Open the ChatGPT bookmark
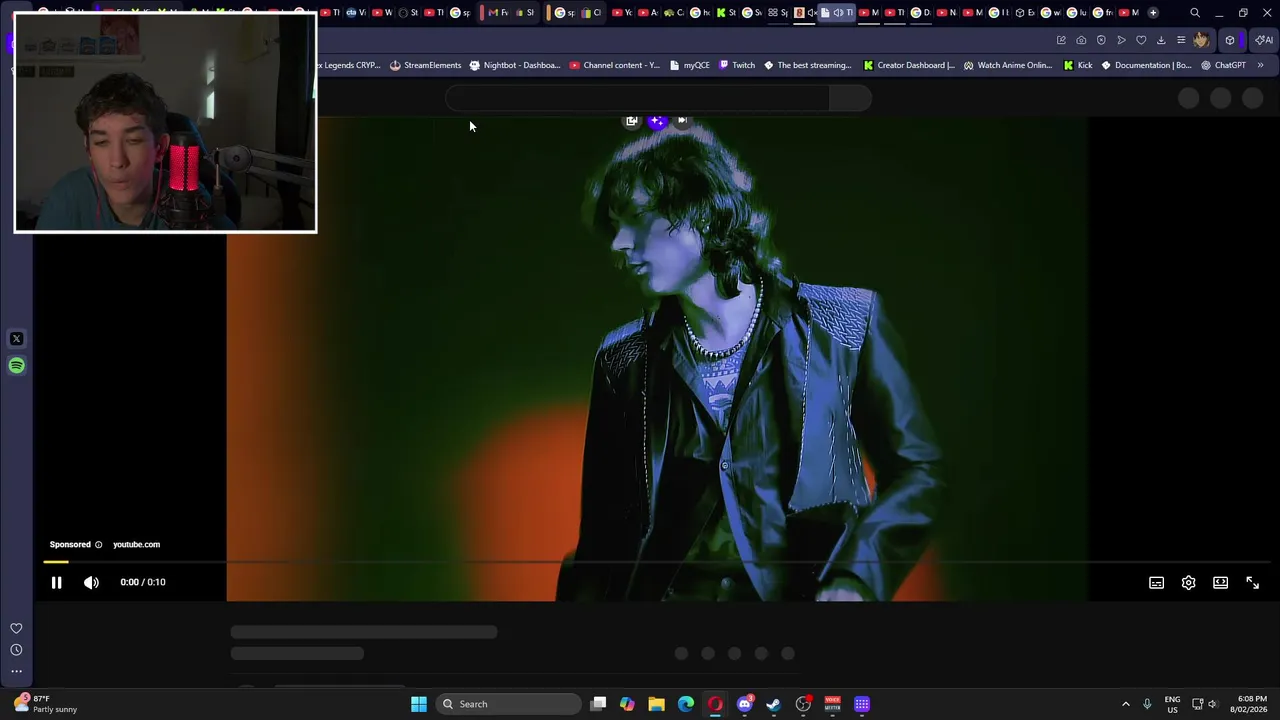Screen dimensions: 1280x720 [x=1223, y=65]
